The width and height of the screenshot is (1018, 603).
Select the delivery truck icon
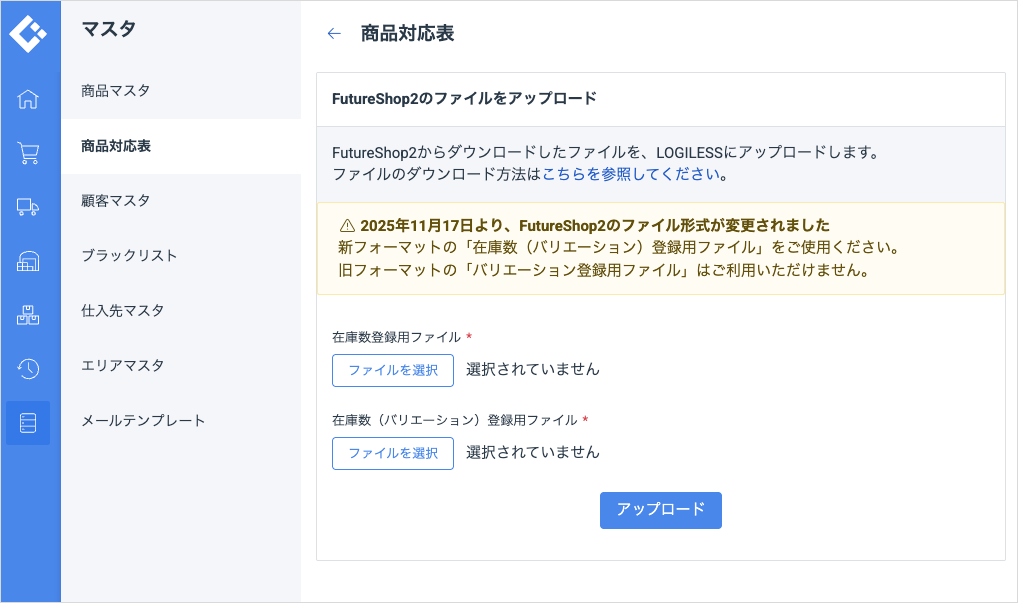[x=28, y=207]
